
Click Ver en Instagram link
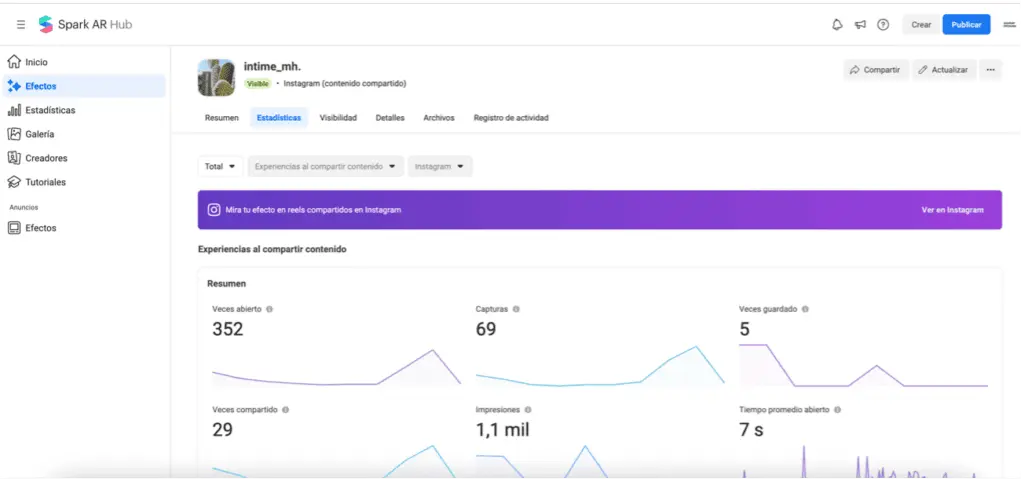tap(952, 210)
